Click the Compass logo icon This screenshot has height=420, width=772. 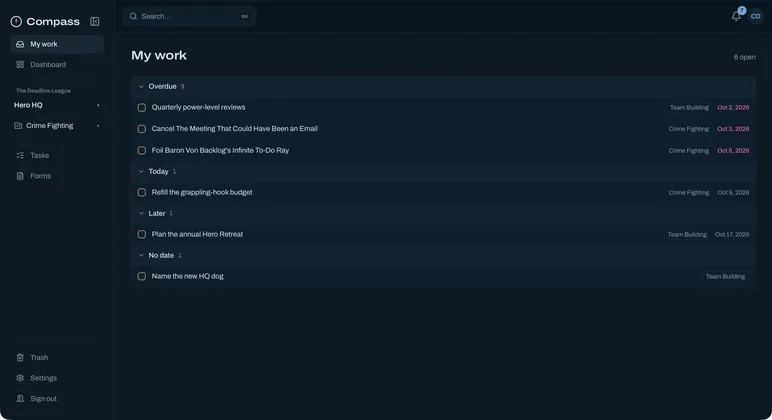(x=16, y=21)
